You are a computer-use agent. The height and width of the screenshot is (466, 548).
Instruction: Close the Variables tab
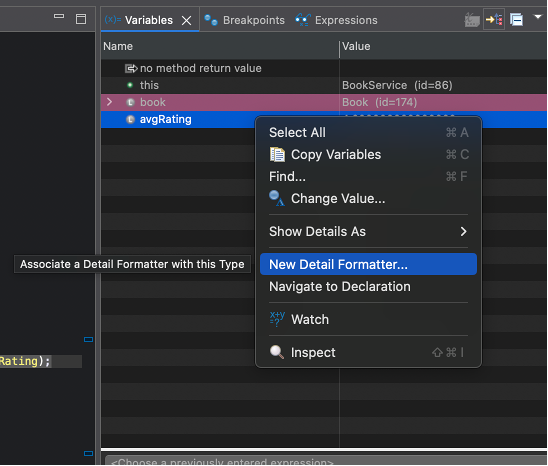pyautogui.click(x=187, y=21)
